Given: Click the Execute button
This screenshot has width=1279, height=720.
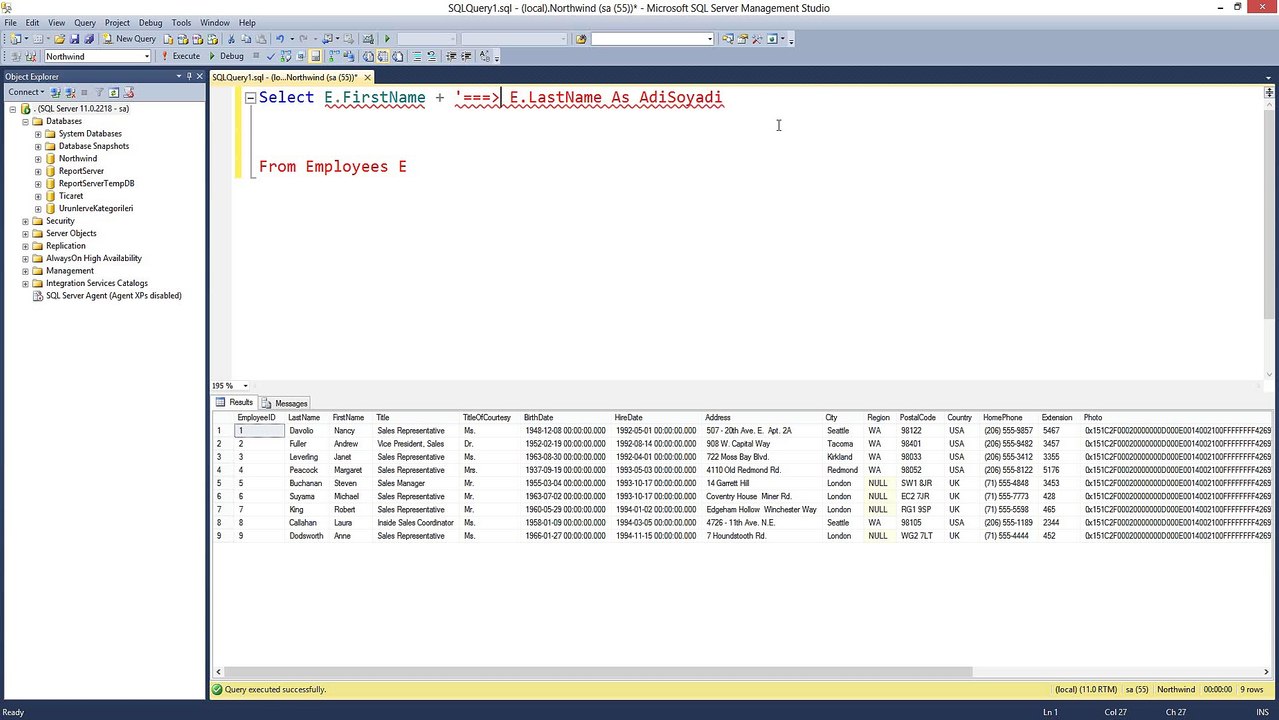Looking at the screenshot, I should pyautogui.click(x=181, y=56).
